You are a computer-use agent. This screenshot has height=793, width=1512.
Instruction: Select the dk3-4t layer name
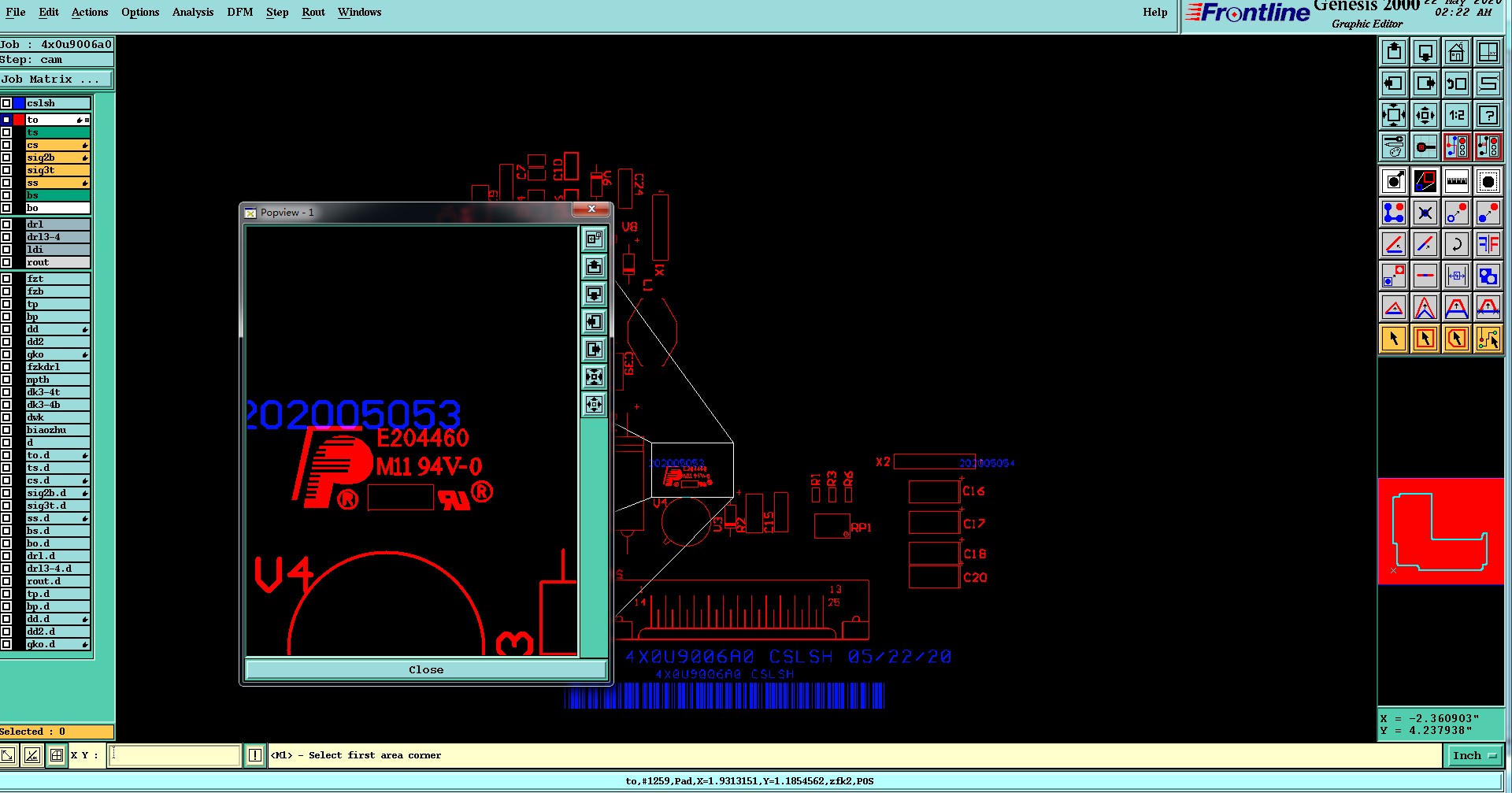point(58,392)
